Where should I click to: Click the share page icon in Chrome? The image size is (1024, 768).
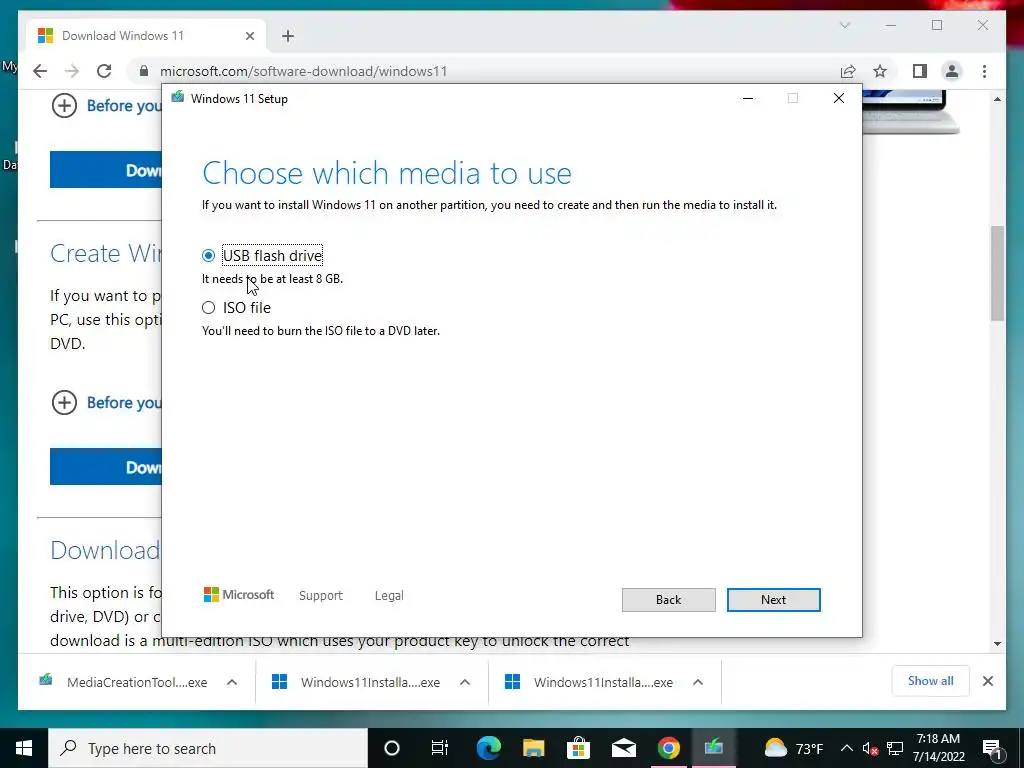coord(848,71)
